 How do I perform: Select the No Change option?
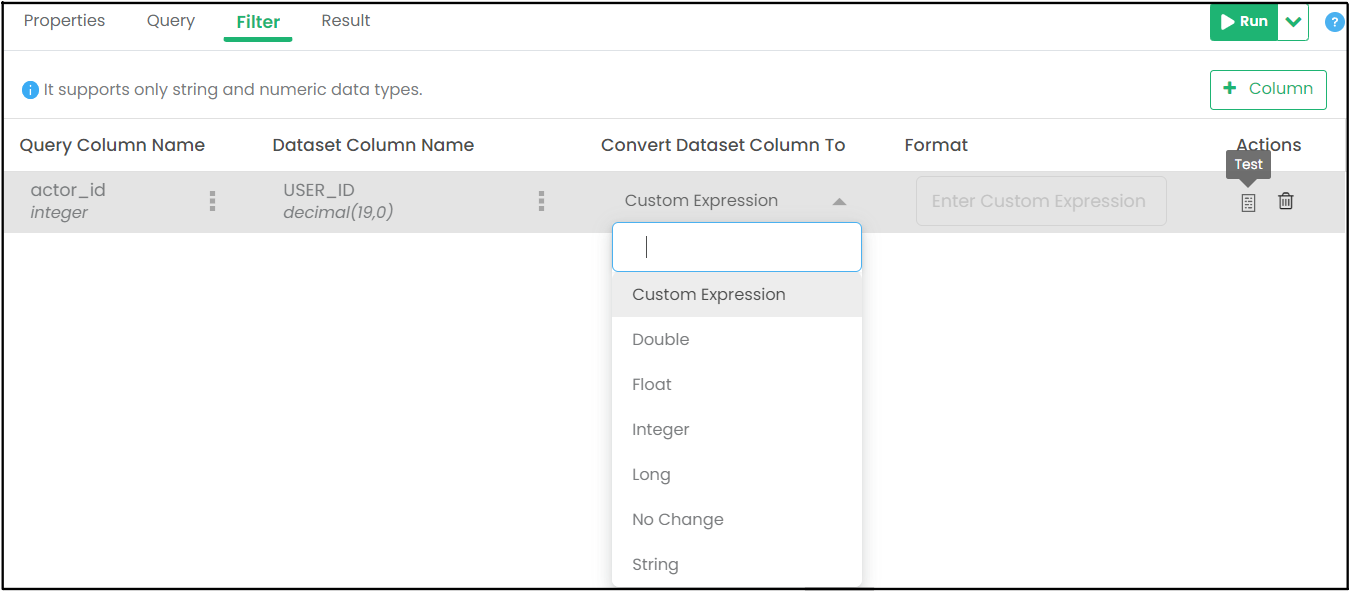[x=677, y=520]
